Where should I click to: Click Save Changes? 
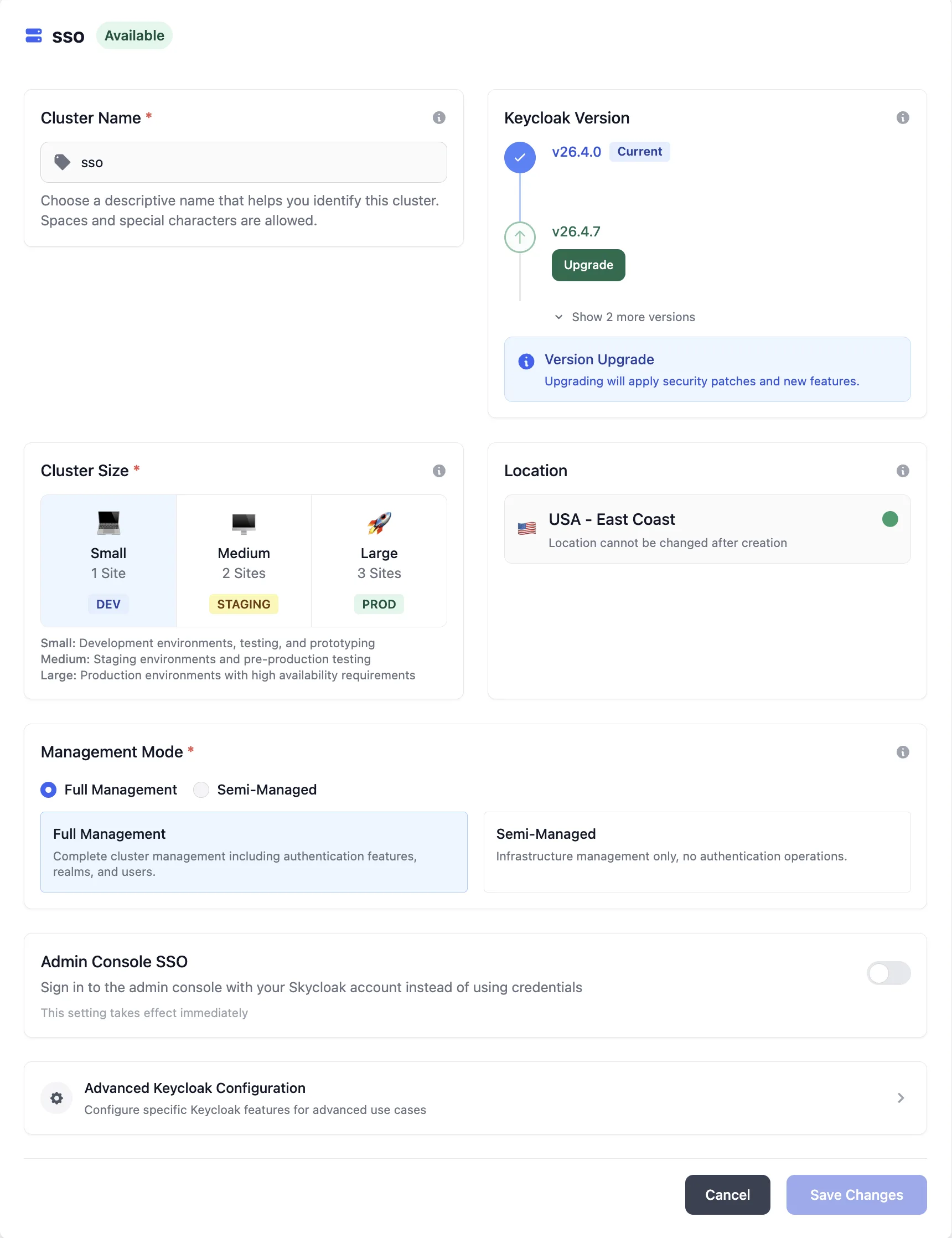pos(856,1195)
